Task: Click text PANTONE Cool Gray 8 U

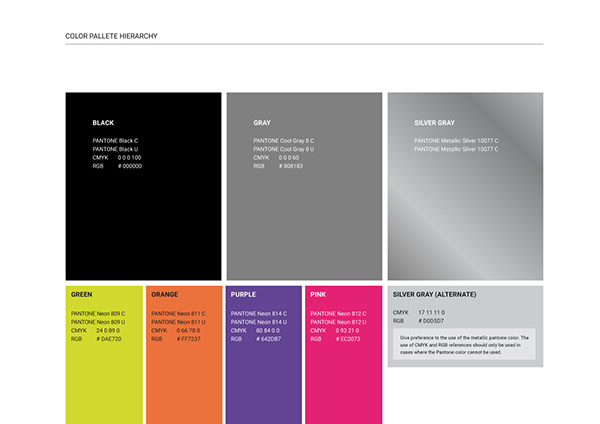Action: [284, 149]
